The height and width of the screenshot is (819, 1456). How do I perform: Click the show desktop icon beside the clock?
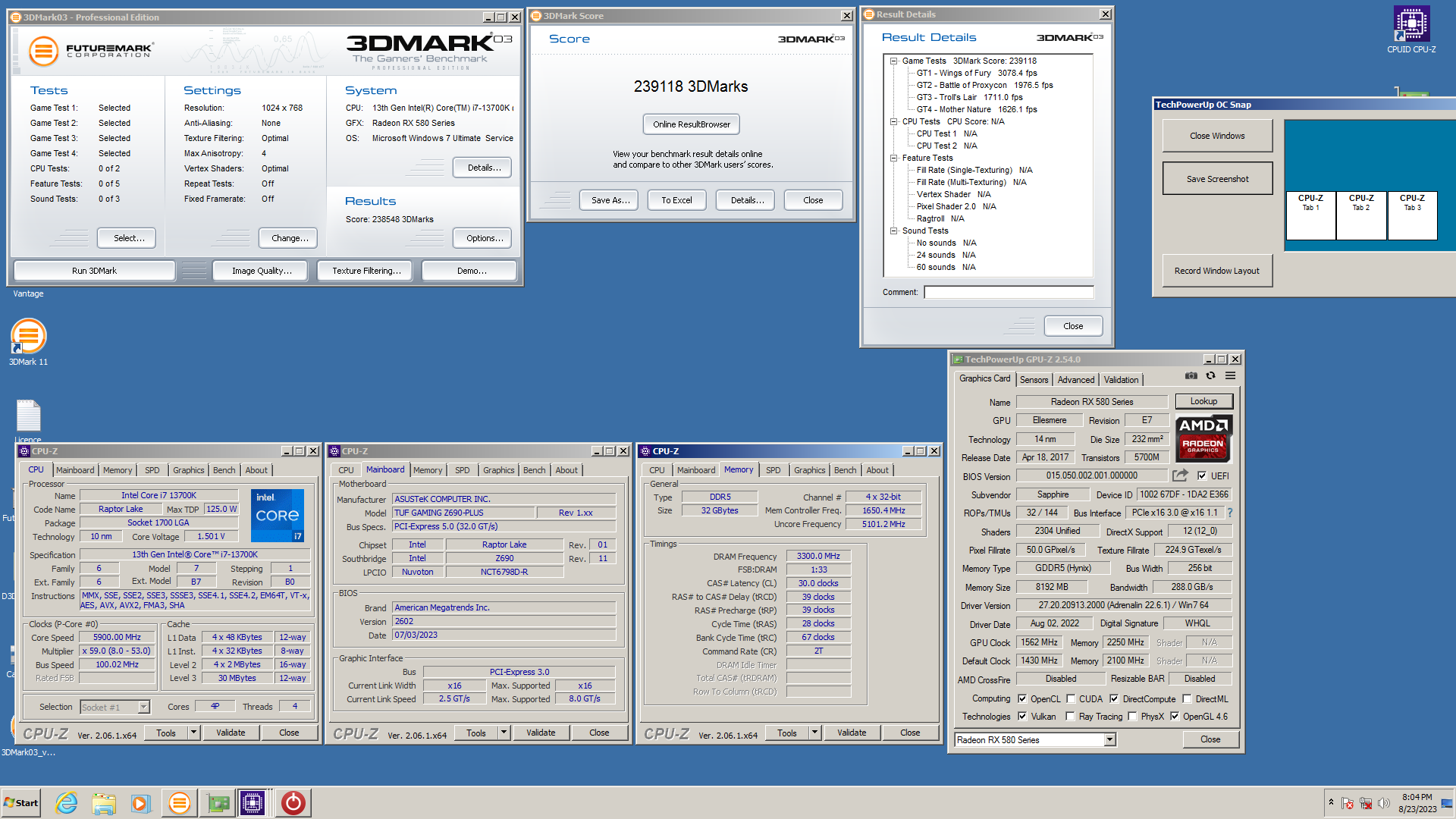[x=1447, y=803]
